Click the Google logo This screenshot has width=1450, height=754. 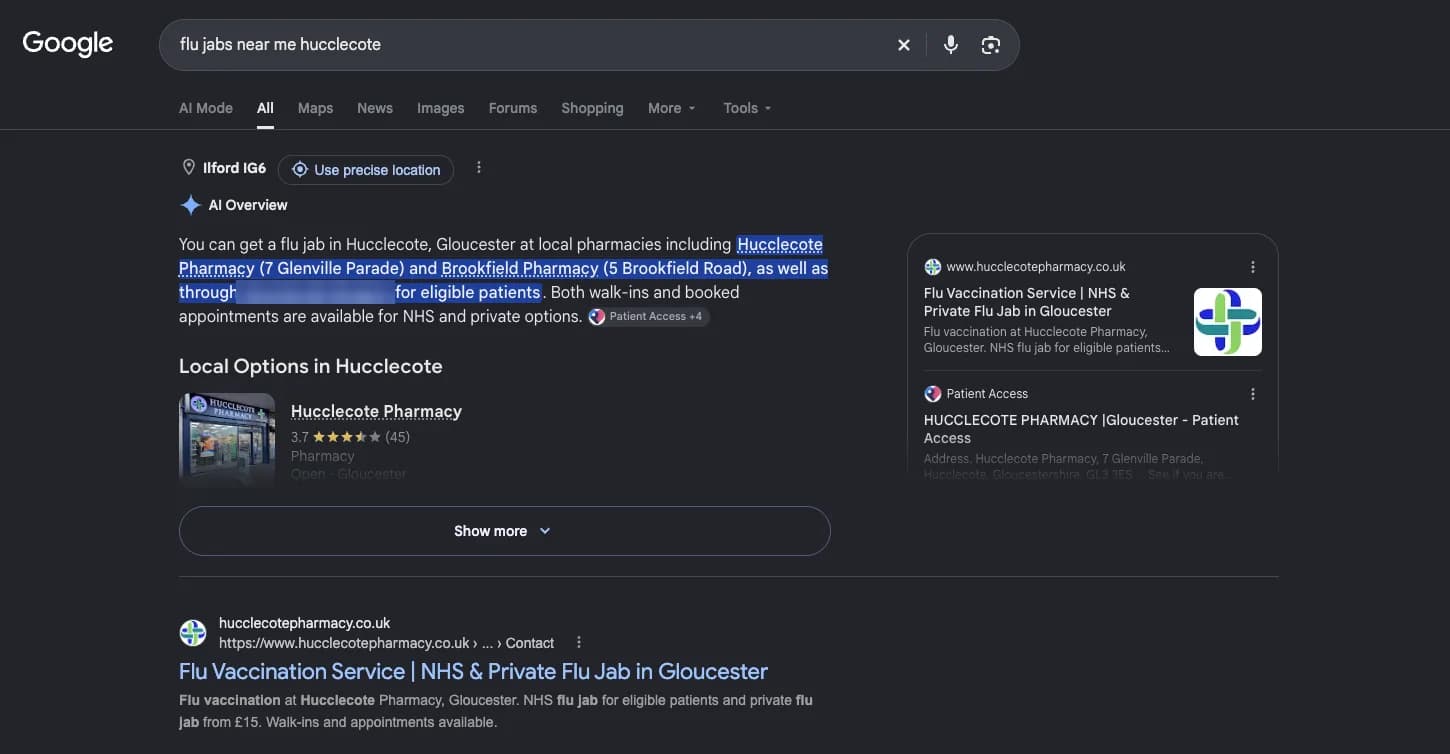coord(68,44)
